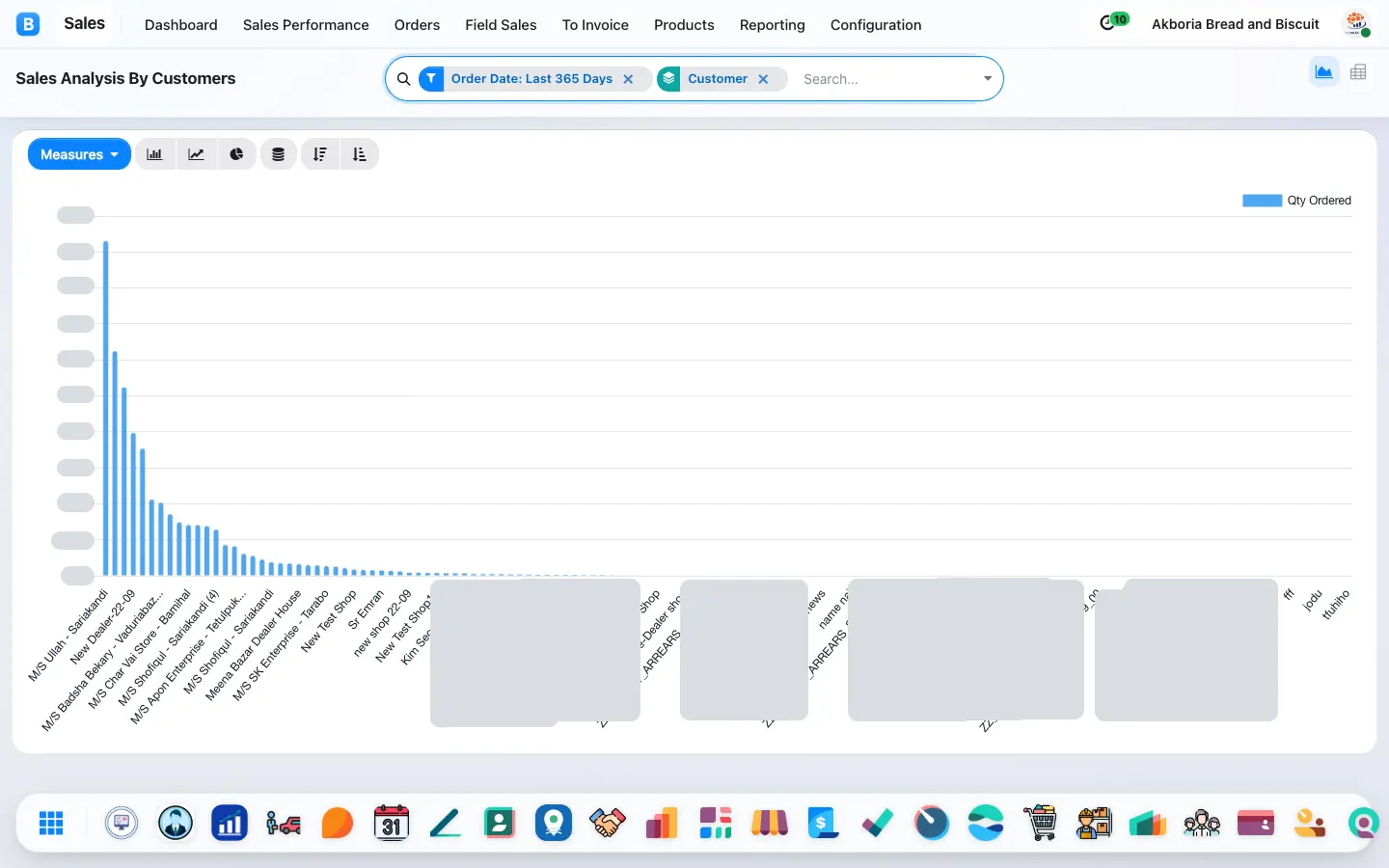Switch to pie chart mode
The width and height of the screenshot is (1389, 868).
pos(236,154)
